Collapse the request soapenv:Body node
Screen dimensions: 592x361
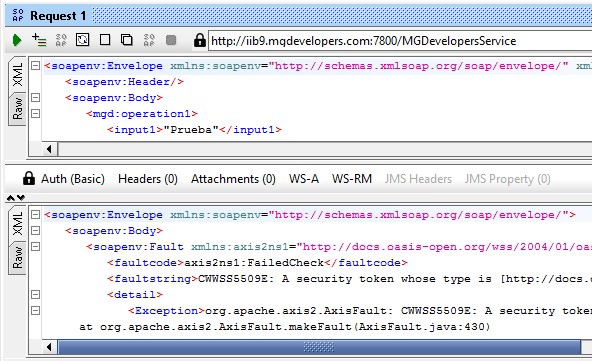pyautogui.click(x=35, y=97)
